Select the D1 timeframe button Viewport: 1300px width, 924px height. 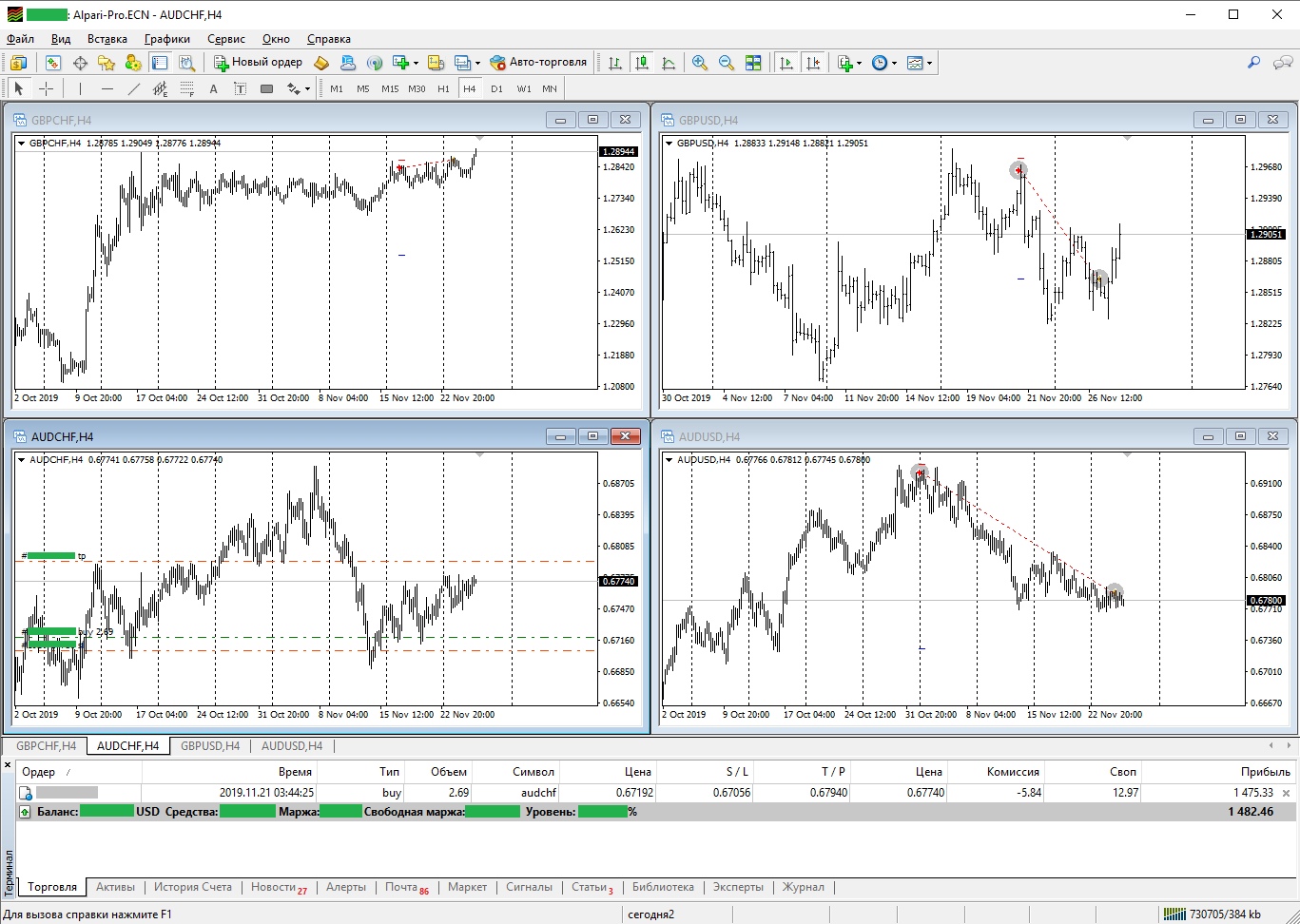[x=496, y=88]
